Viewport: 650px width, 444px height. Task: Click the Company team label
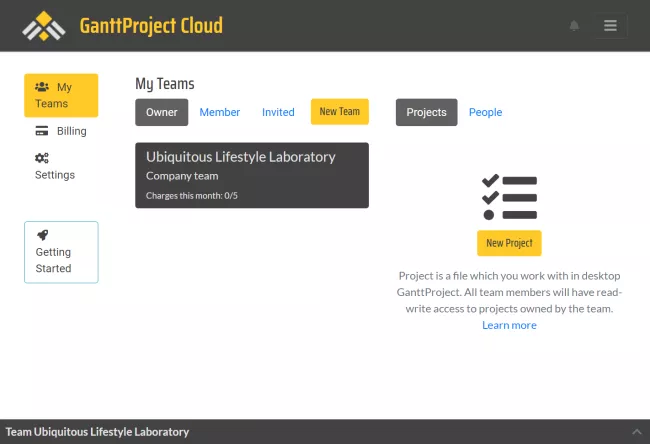click(x=182, y=176)
